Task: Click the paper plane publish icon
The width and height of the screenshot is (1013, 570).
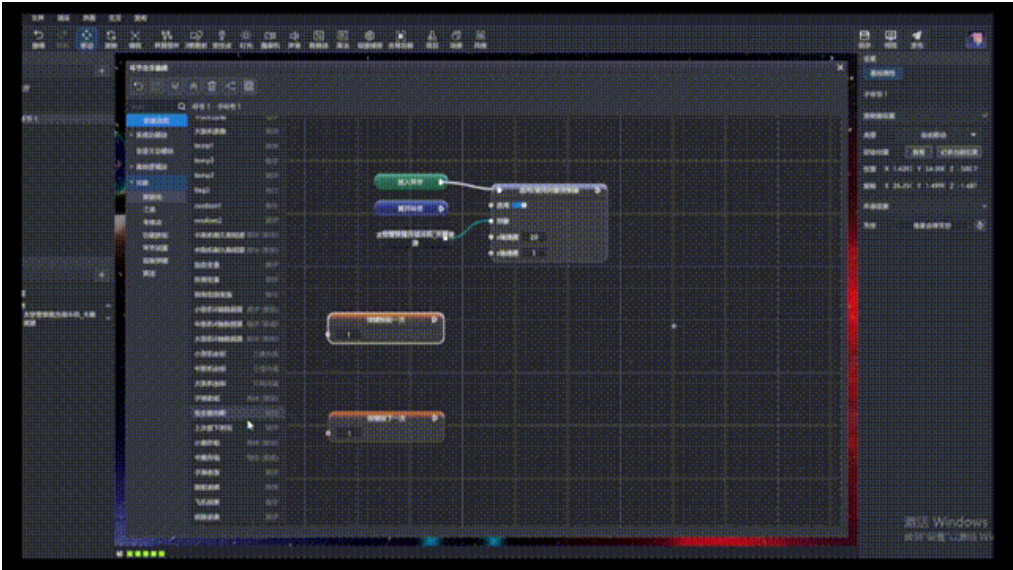Action: point(916,37)
